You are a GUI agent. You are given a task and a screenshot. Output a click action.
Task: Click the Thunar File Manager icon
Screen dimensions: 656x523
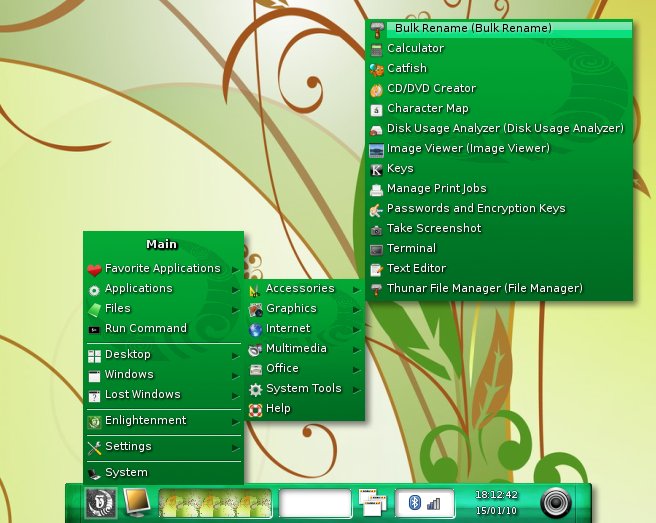[x=377, y=290]
